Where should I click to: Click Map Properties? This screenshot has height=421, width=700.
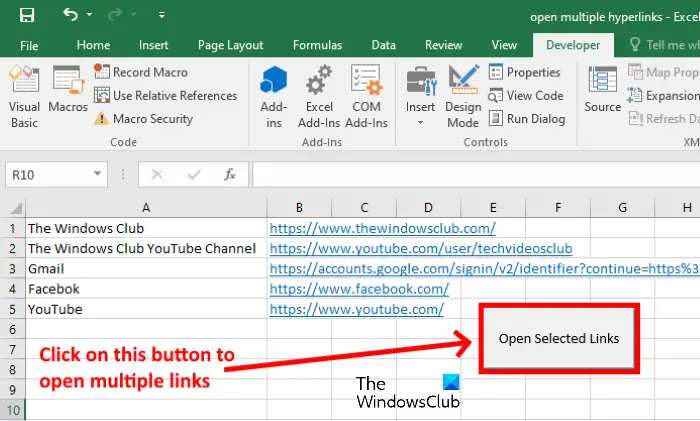[x=663, y=72]
